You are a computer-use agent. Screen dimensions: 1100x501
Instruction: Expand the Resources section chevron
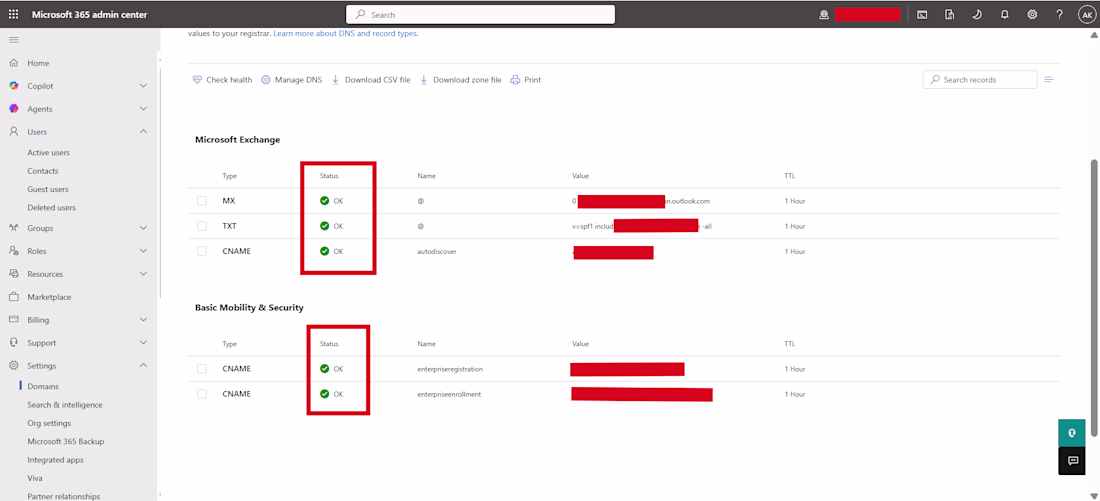click(143, 274)
